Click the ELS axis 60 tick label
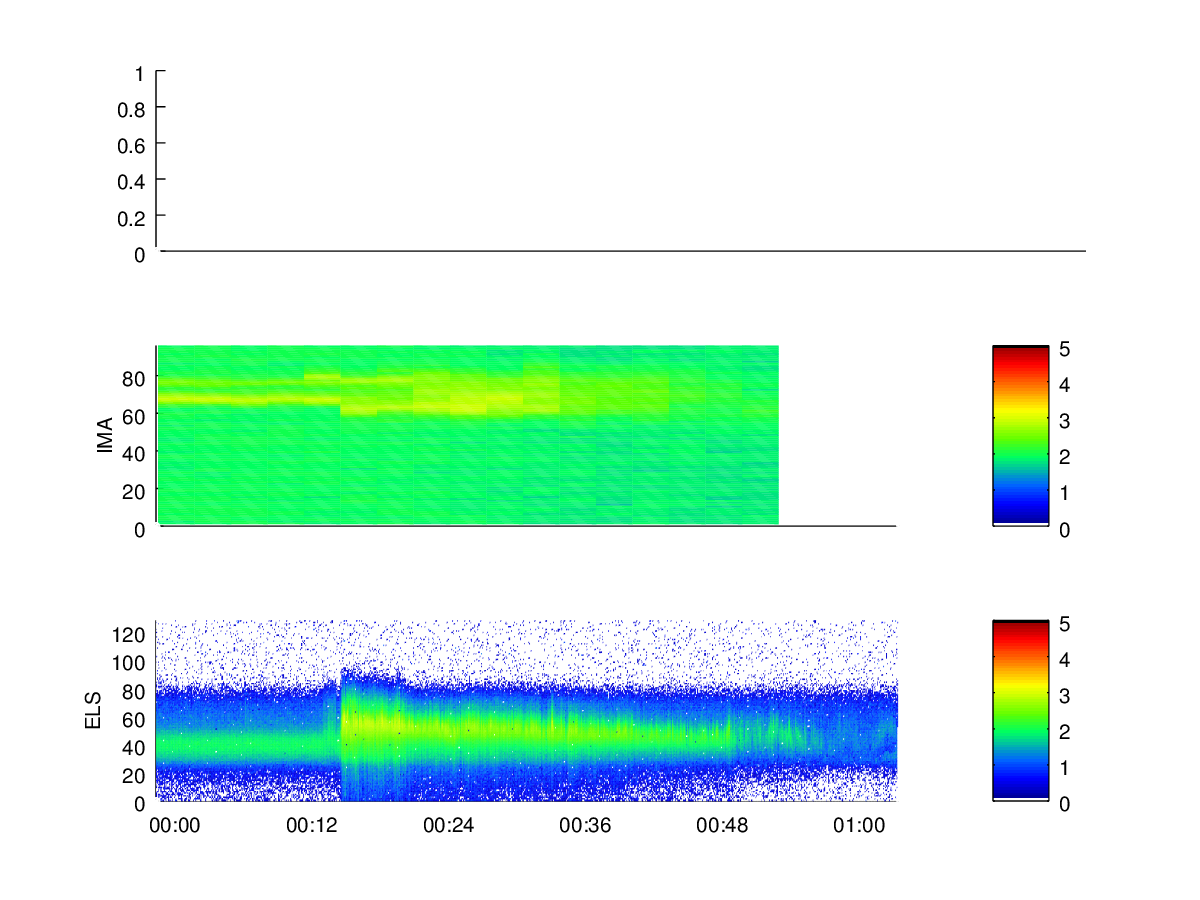 (x=135, y=719)
